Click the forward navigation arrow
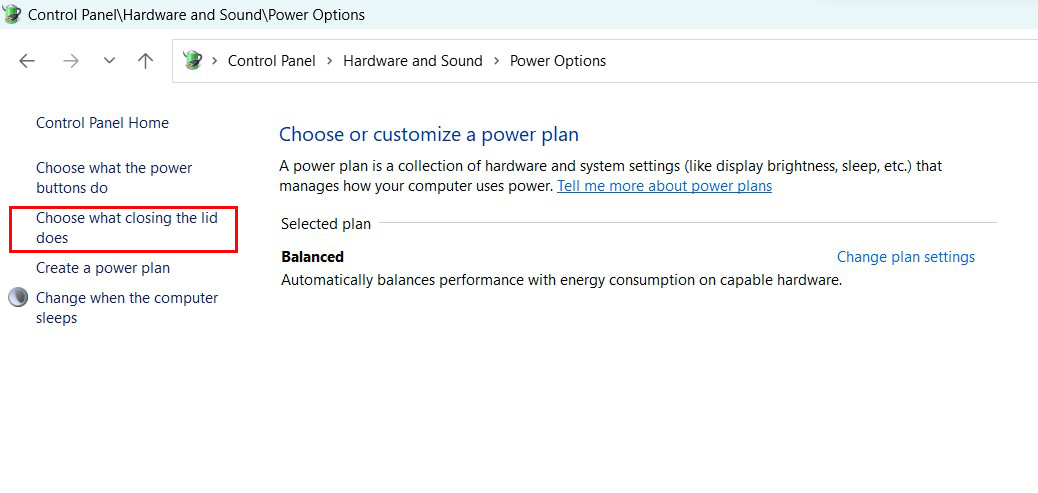The image size is (1038, 493). (71, 61)
